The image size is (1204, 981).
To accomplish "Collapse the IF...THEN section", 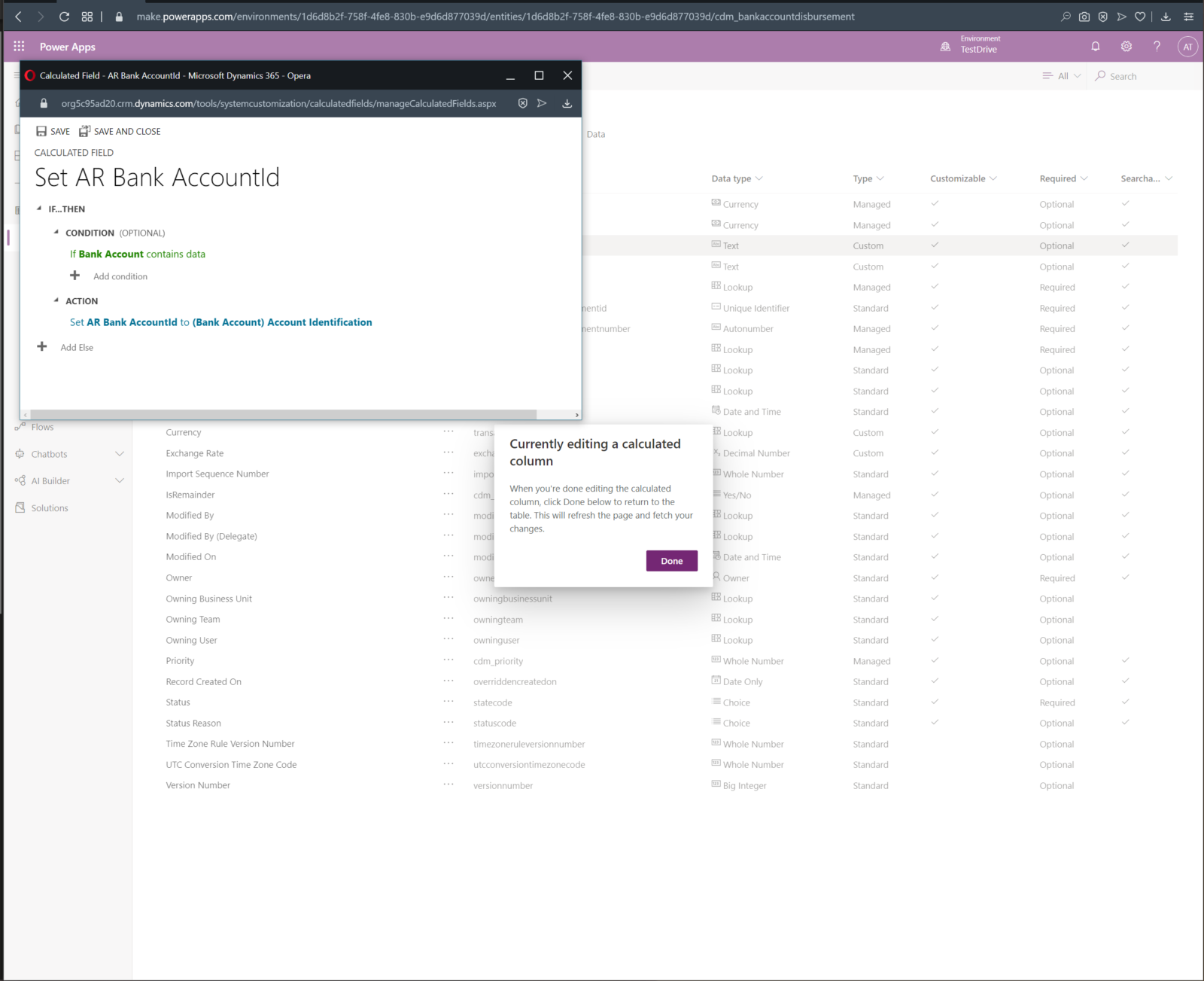I will 39,209.
